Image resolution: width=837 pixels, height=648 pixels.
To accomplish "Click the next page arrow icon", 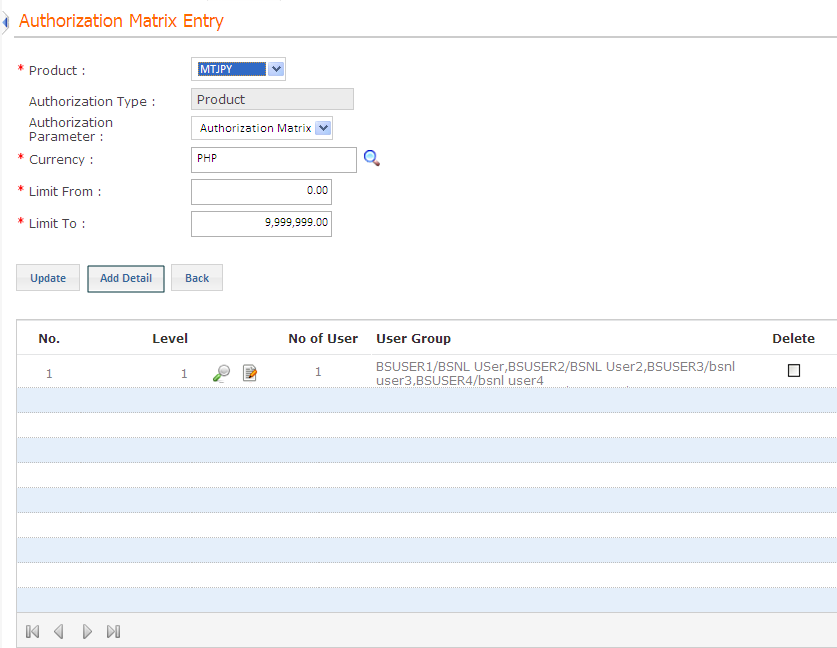I will [x=87, y=631].
